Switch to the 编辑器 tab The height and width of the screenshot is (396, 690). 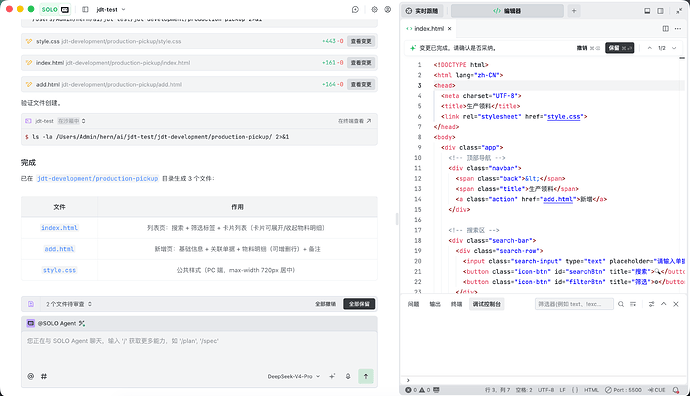click(507, 11)
